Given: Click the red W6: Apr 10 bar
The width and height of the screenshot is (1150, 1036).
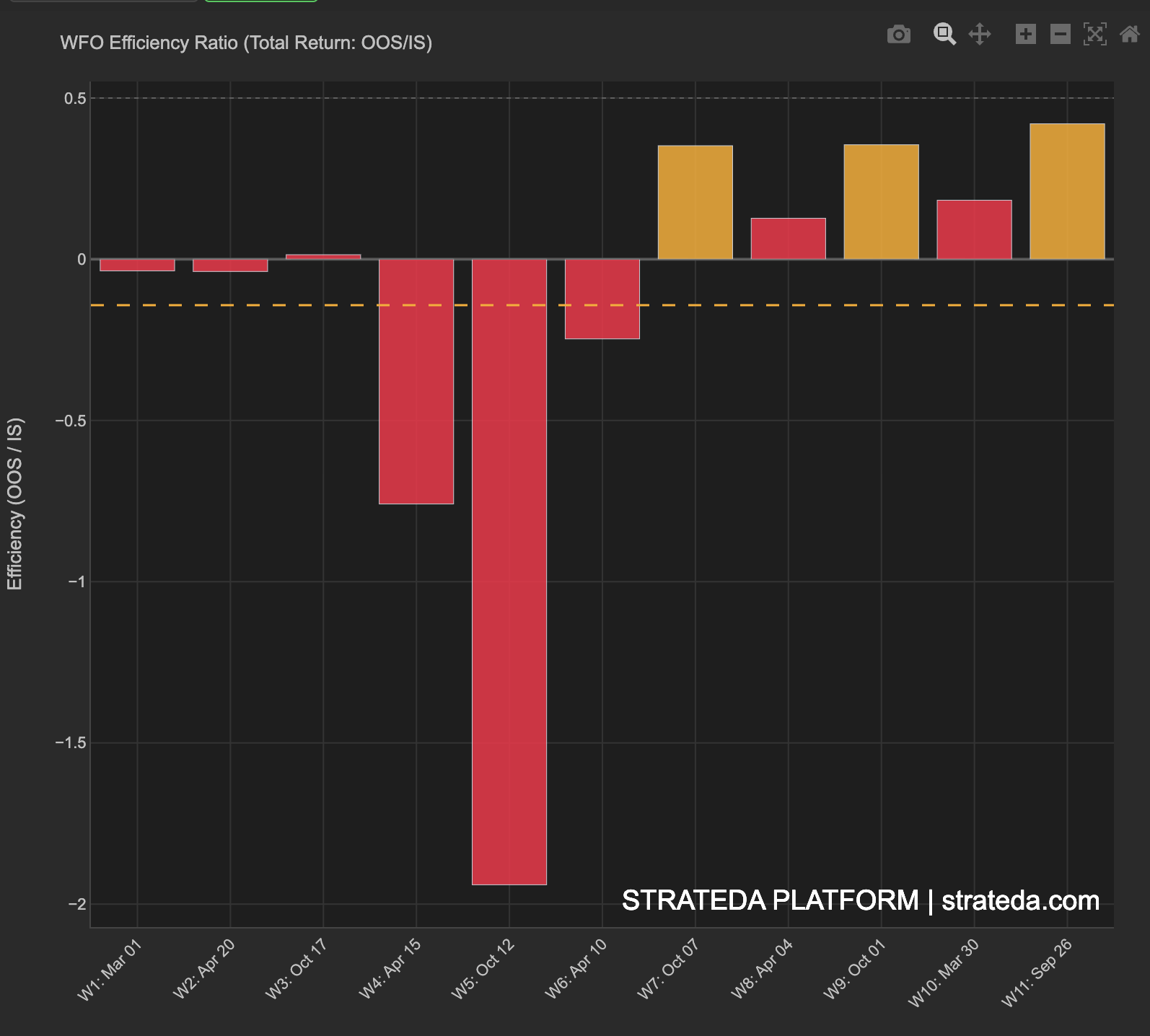Looking at the screenshot, I should [x=602, y=299].
